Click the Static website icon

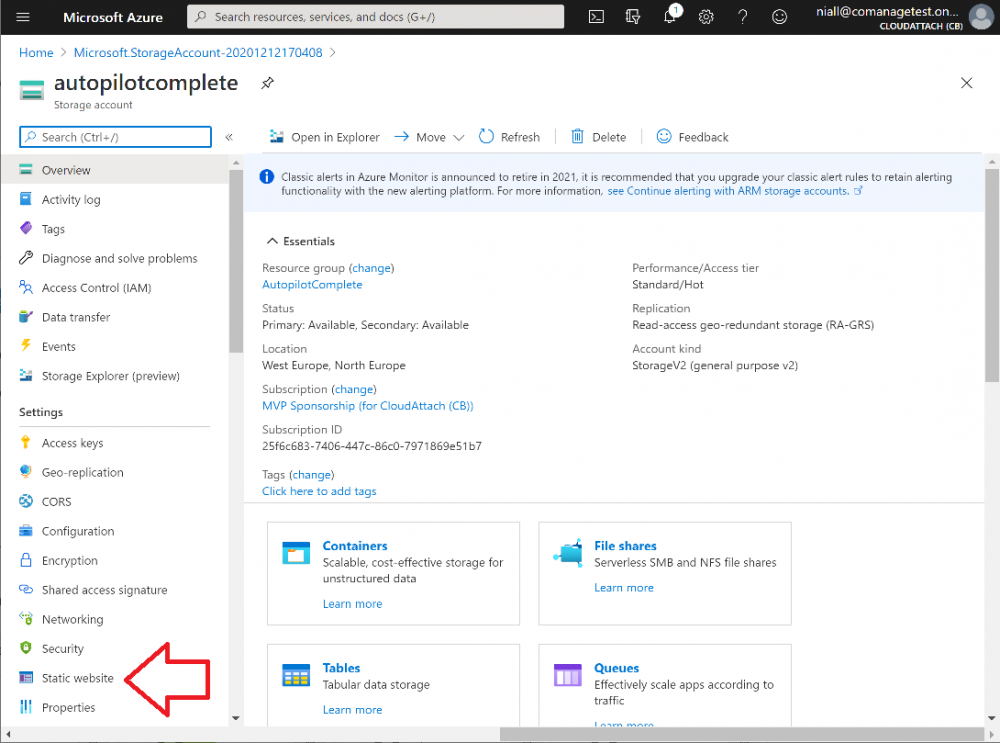tap(26, 677)
